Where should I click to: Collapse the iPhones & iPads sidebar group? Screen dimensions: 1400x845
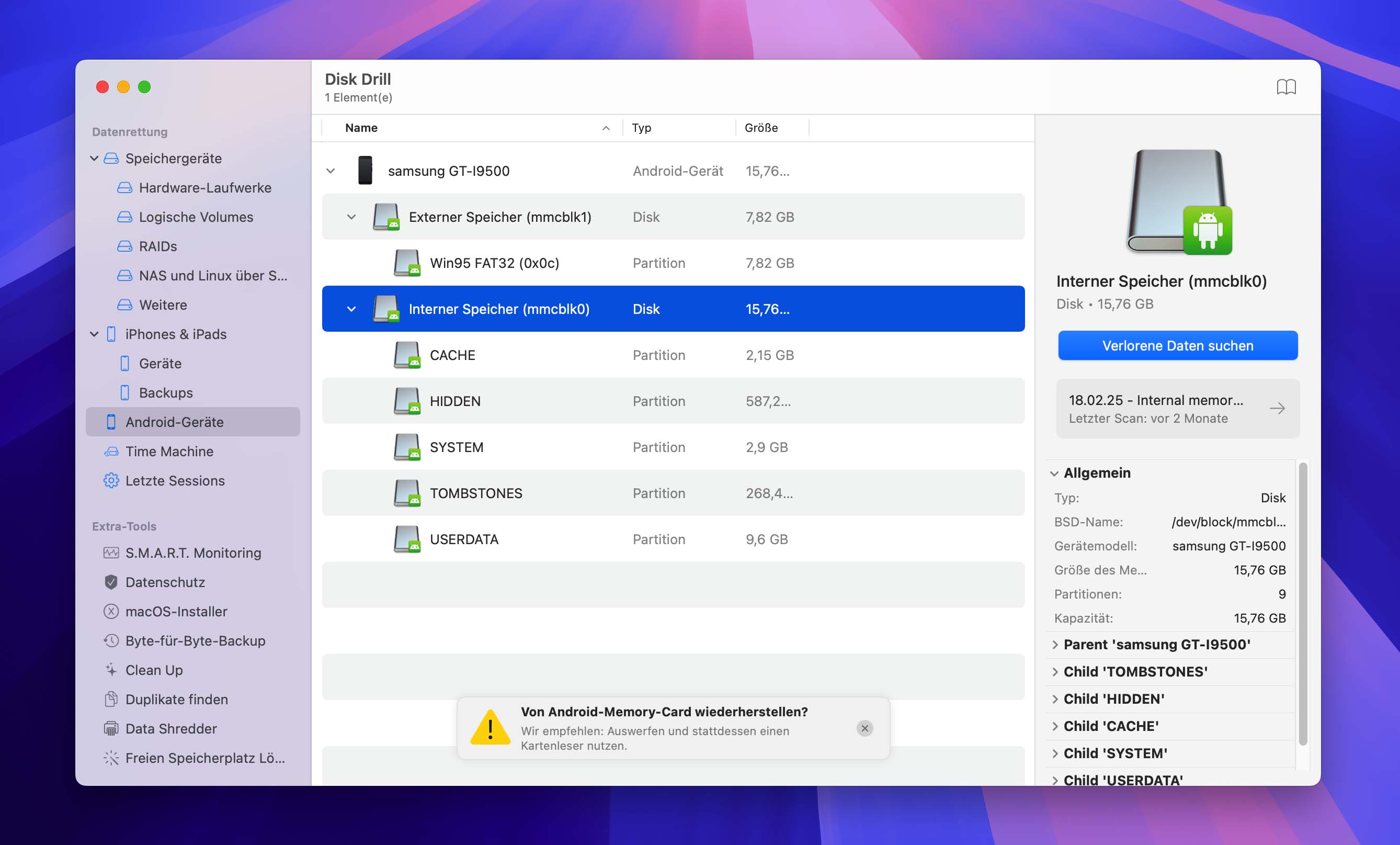tap(94, 334)
